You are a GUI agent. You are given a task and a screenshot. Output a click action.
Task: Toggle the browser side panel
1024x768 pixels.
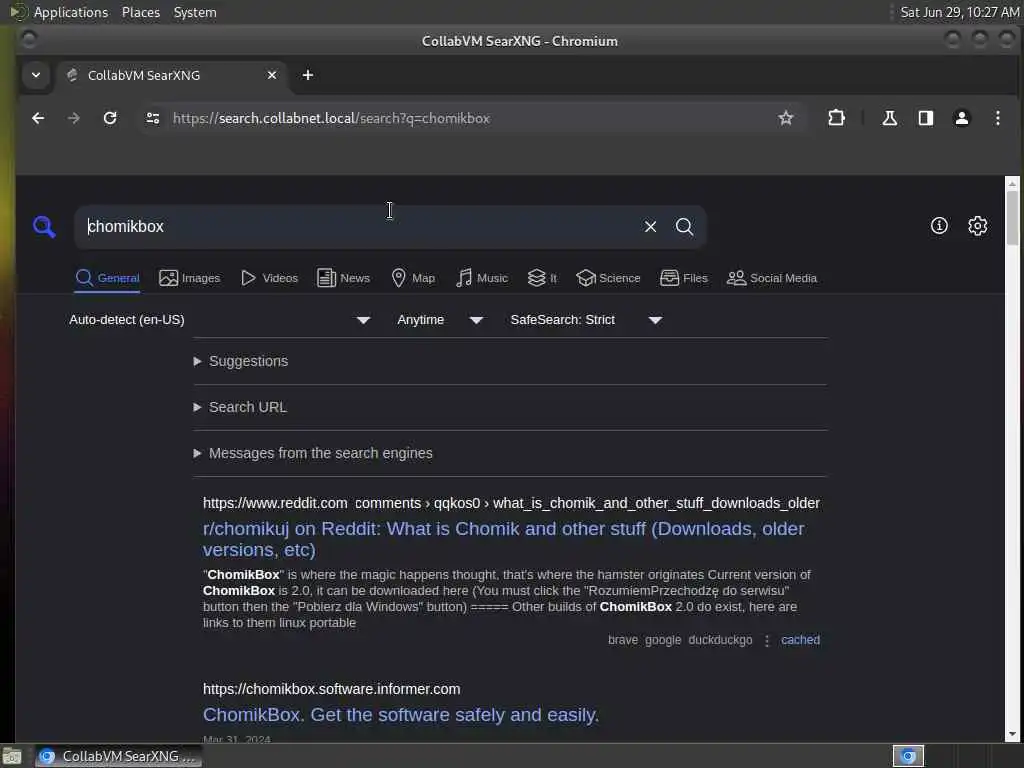coord(925,118)
